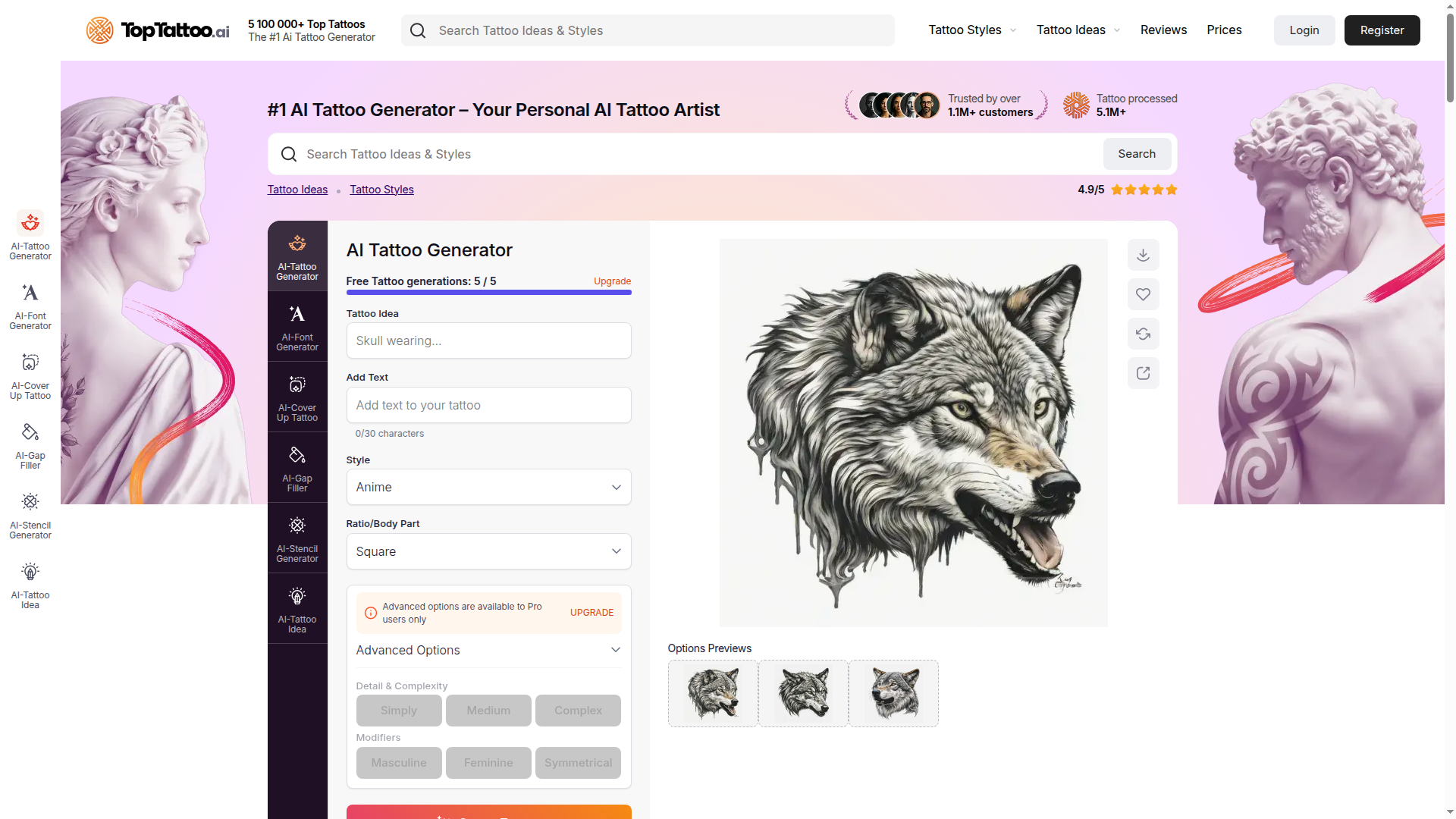Select the Complex detail level
Viewport: 1456px width, 819px height.
coord(578,711)
